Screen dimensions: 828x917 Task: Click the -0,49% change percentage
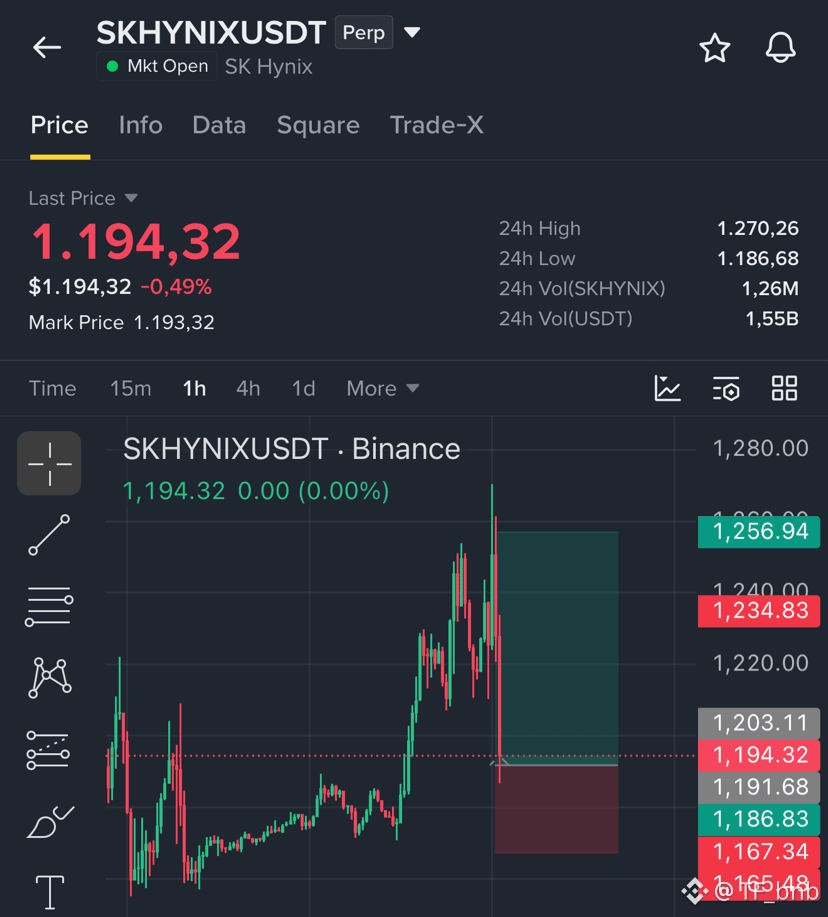pyautogui.click(x=176, y=287)
